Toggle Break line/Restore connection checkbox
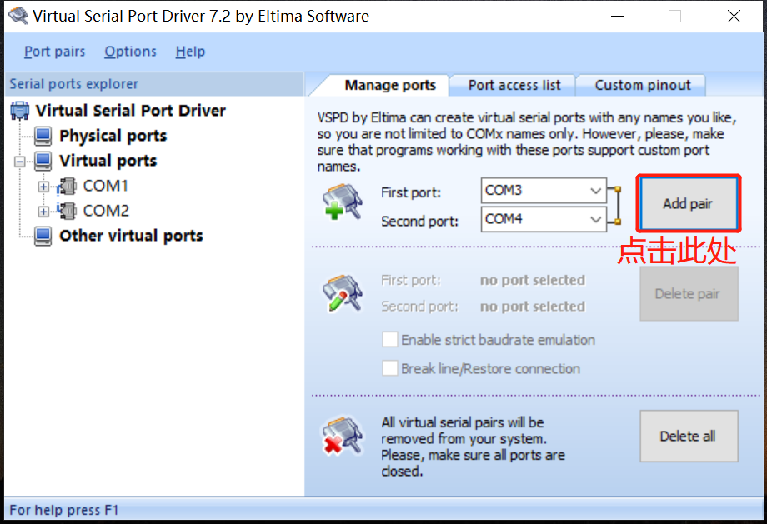 [x=390, y=369]
